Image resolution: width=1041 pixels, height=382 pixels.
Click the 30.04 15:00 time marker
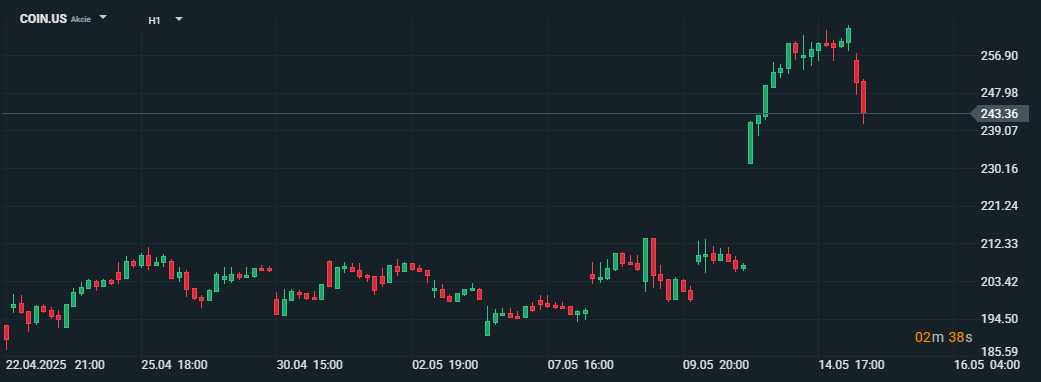pyautogui.click(x=309, y=365)
